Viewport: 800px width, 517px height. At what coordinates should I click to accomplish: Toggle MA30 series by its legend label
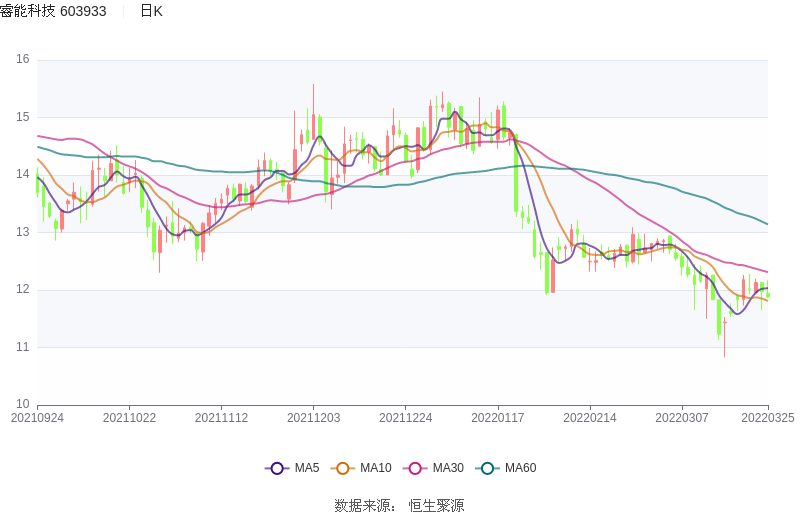(448, 468)
